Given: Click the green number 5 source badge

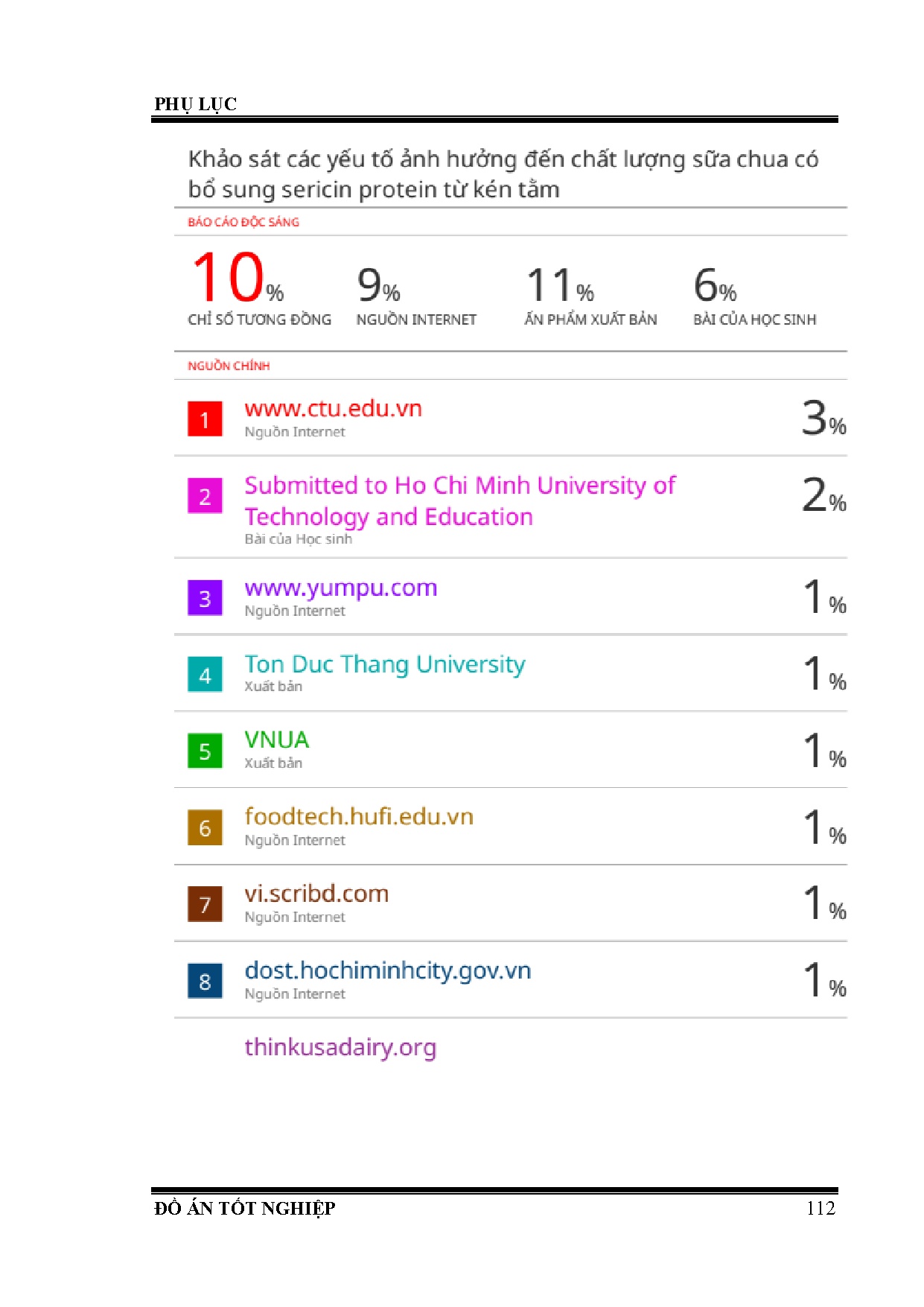Looking at the screenshot, I should (x=205, y=751).
